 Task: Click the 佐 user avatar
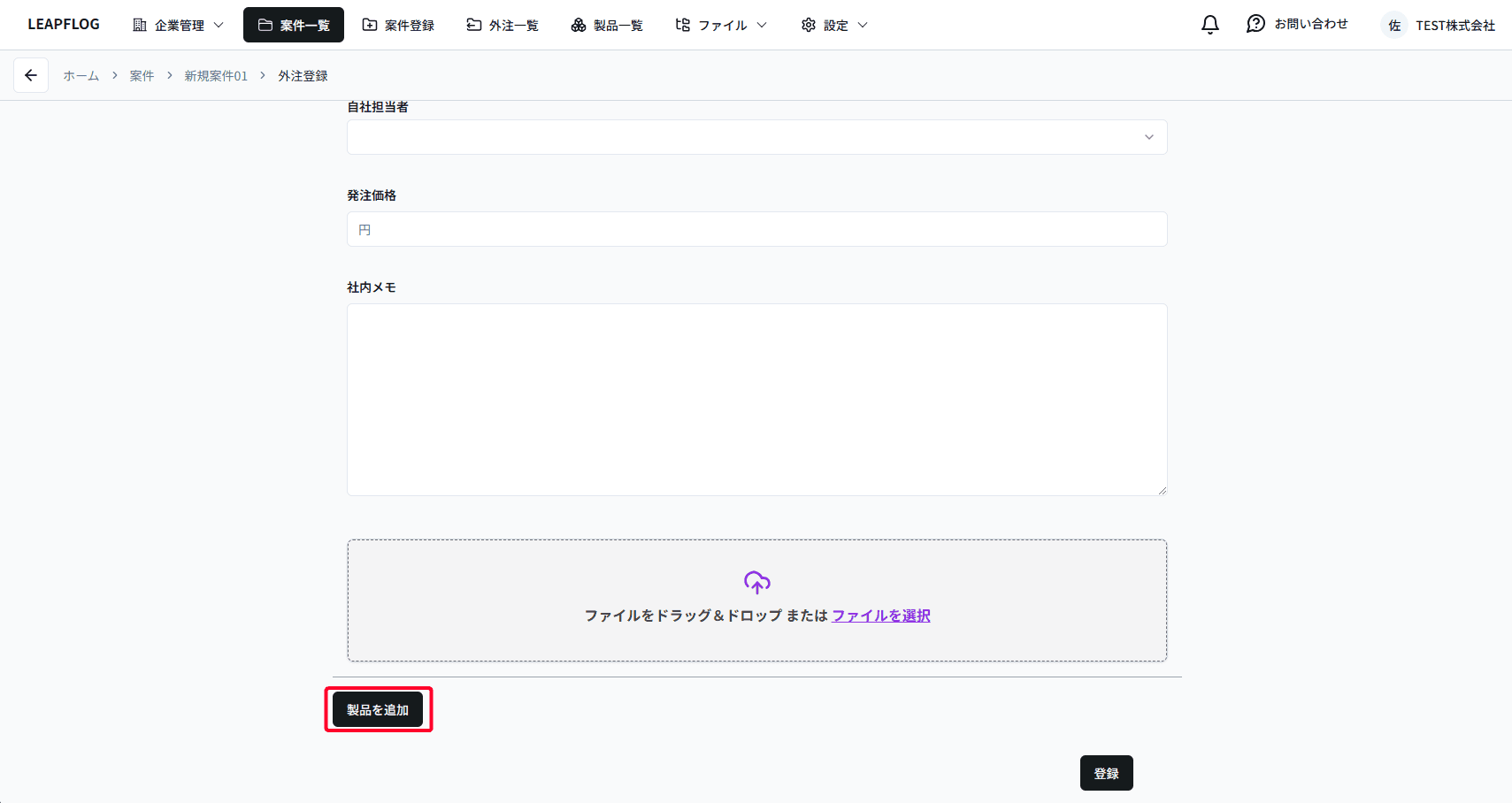pyautogui.click(x=1394, y=26)
